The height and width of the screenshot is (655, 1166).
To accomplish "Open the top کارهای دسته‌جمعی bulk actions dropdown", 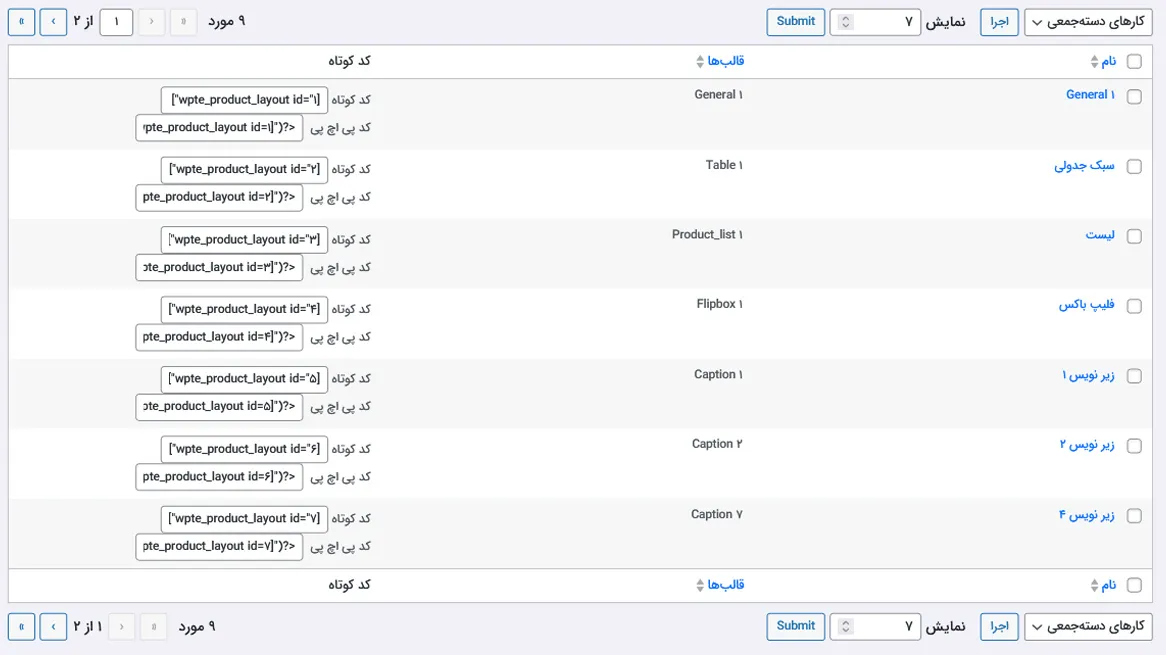I will tap(1088, 22).
